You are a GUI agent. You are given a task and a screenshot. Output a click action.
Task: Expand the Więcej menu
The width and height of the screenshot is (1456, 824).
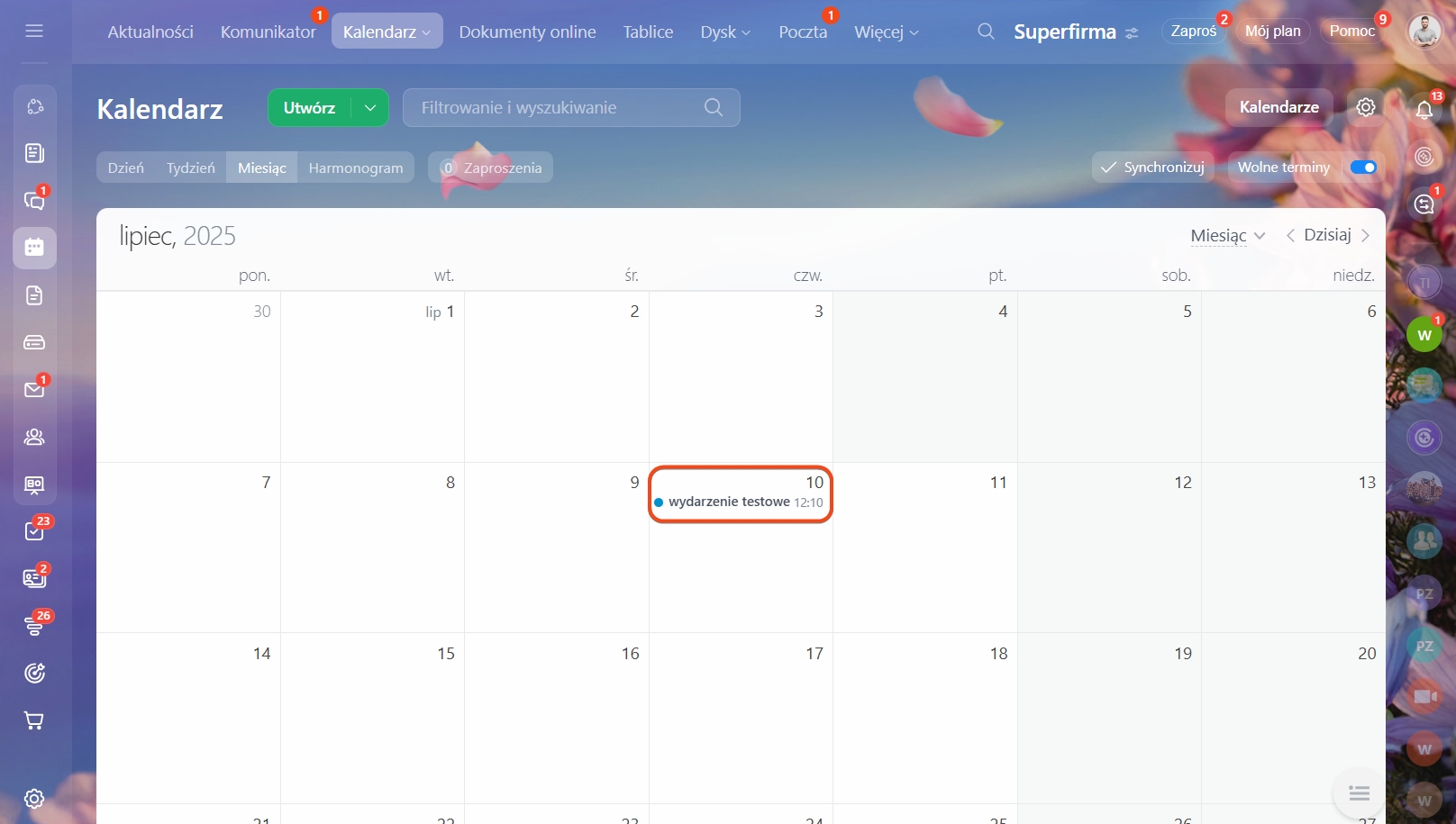pos(887,32)
